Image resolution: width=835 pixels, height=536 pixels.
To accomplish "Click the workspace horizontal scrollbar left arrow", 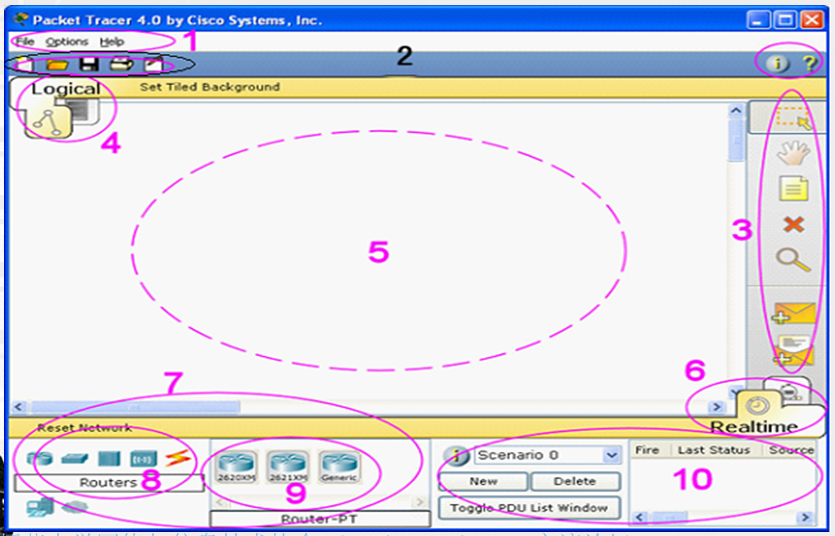I will pos(19,407).
